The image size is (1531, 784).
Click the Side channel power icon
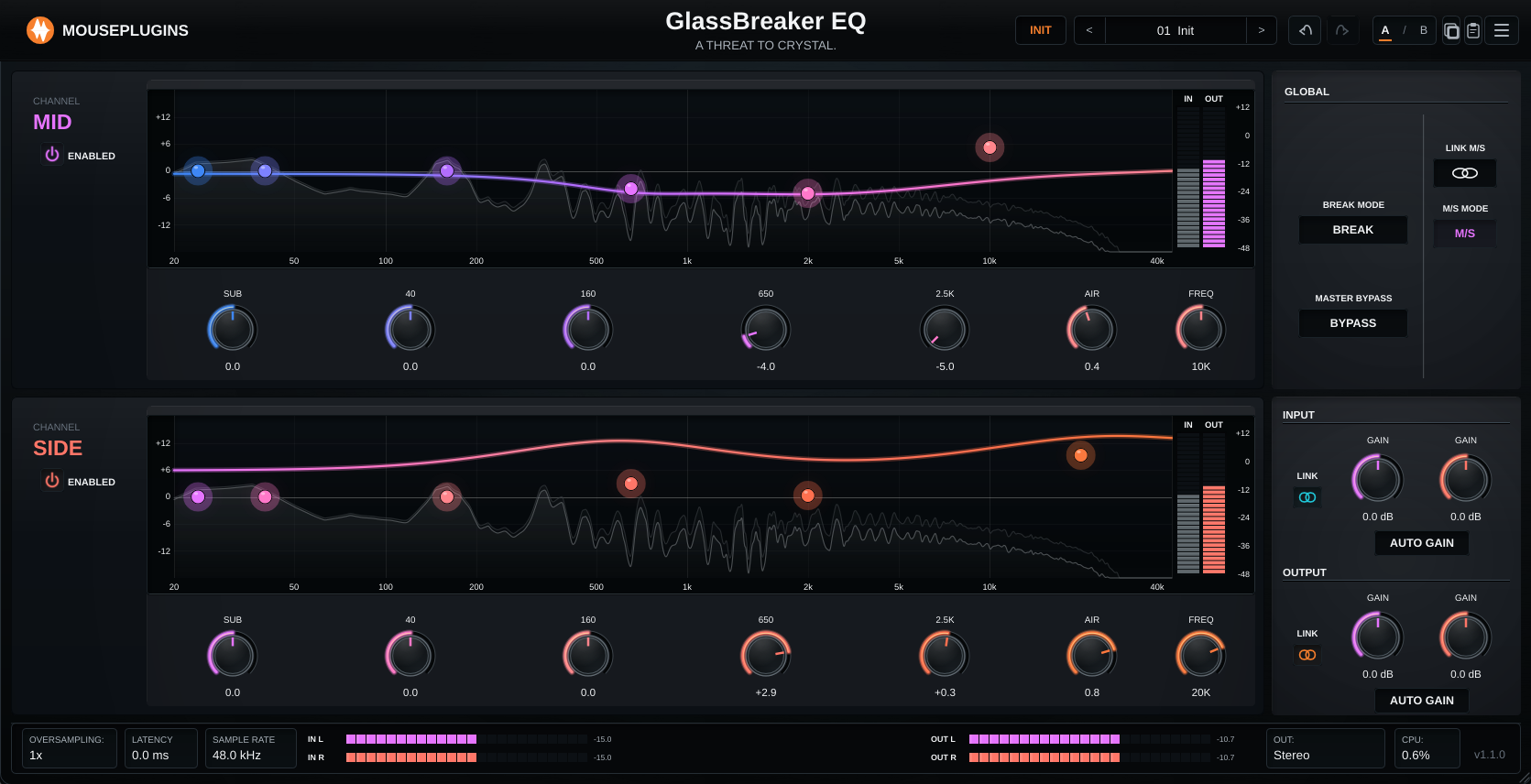52,481
